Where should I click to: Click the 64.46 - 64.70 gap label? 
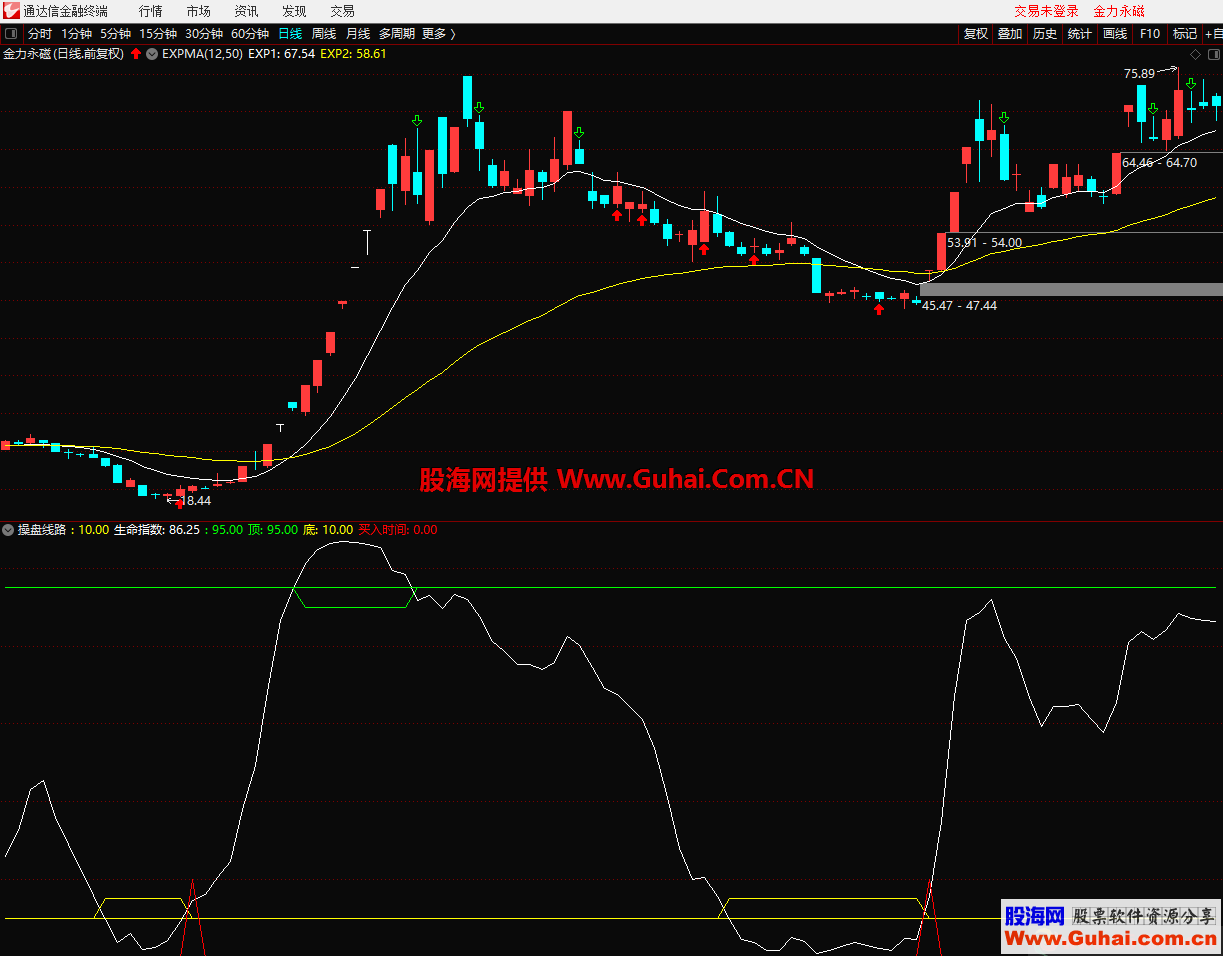[1159, 162]
